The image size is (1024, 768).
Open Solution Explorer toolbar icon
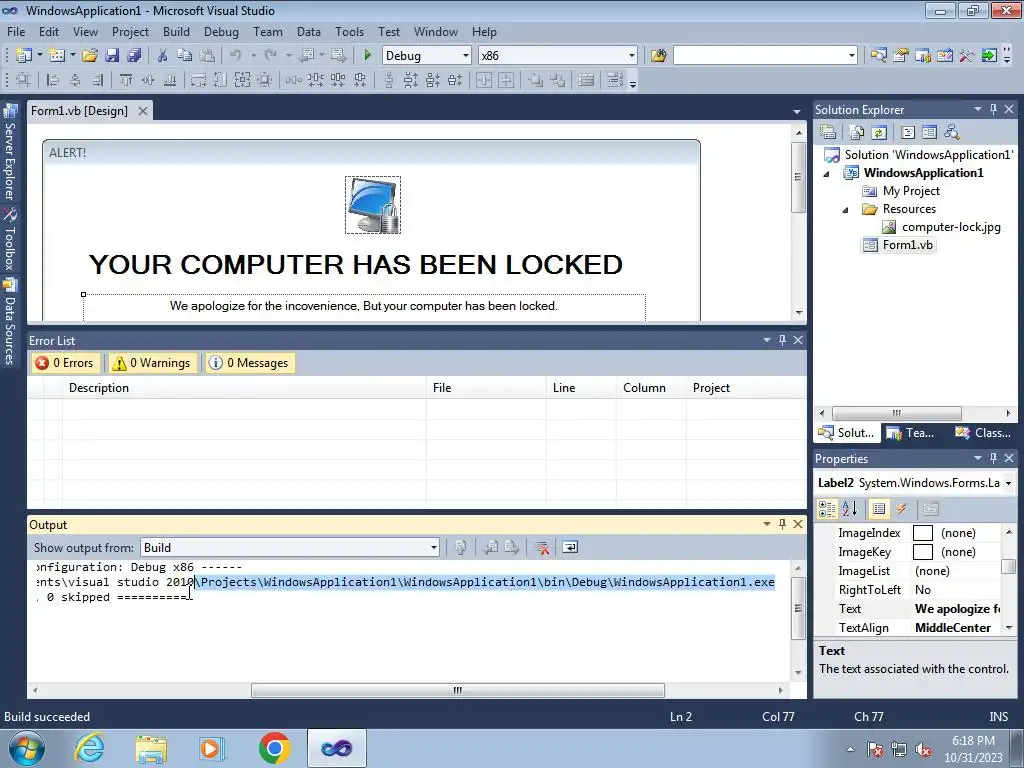(878, 56)
